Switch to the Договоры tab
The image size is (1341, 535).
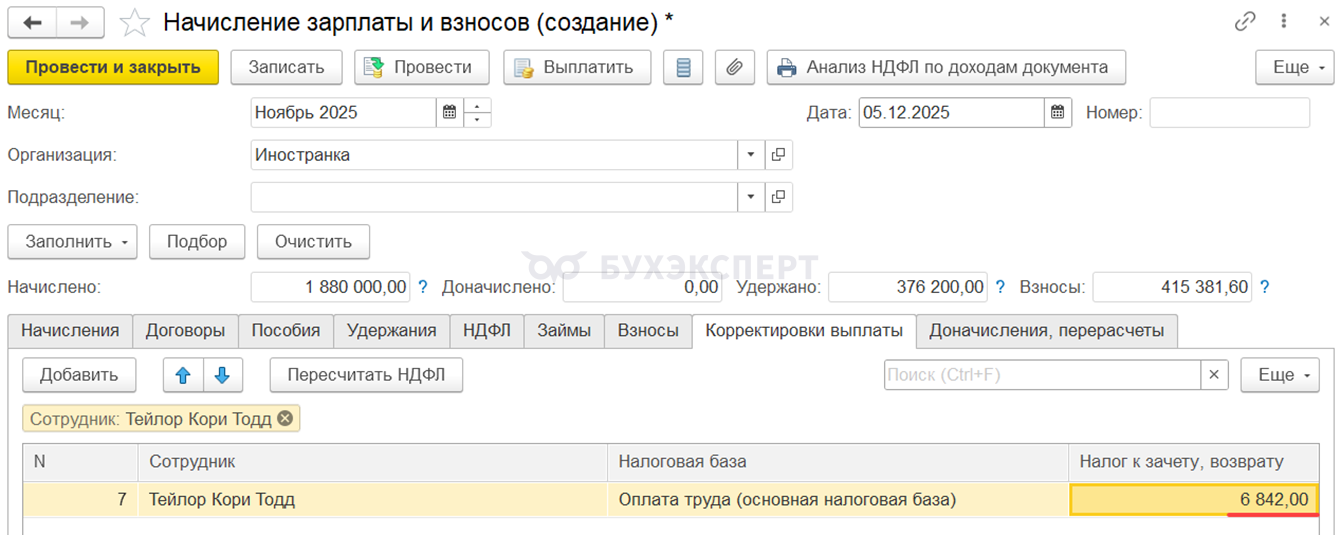185,331
